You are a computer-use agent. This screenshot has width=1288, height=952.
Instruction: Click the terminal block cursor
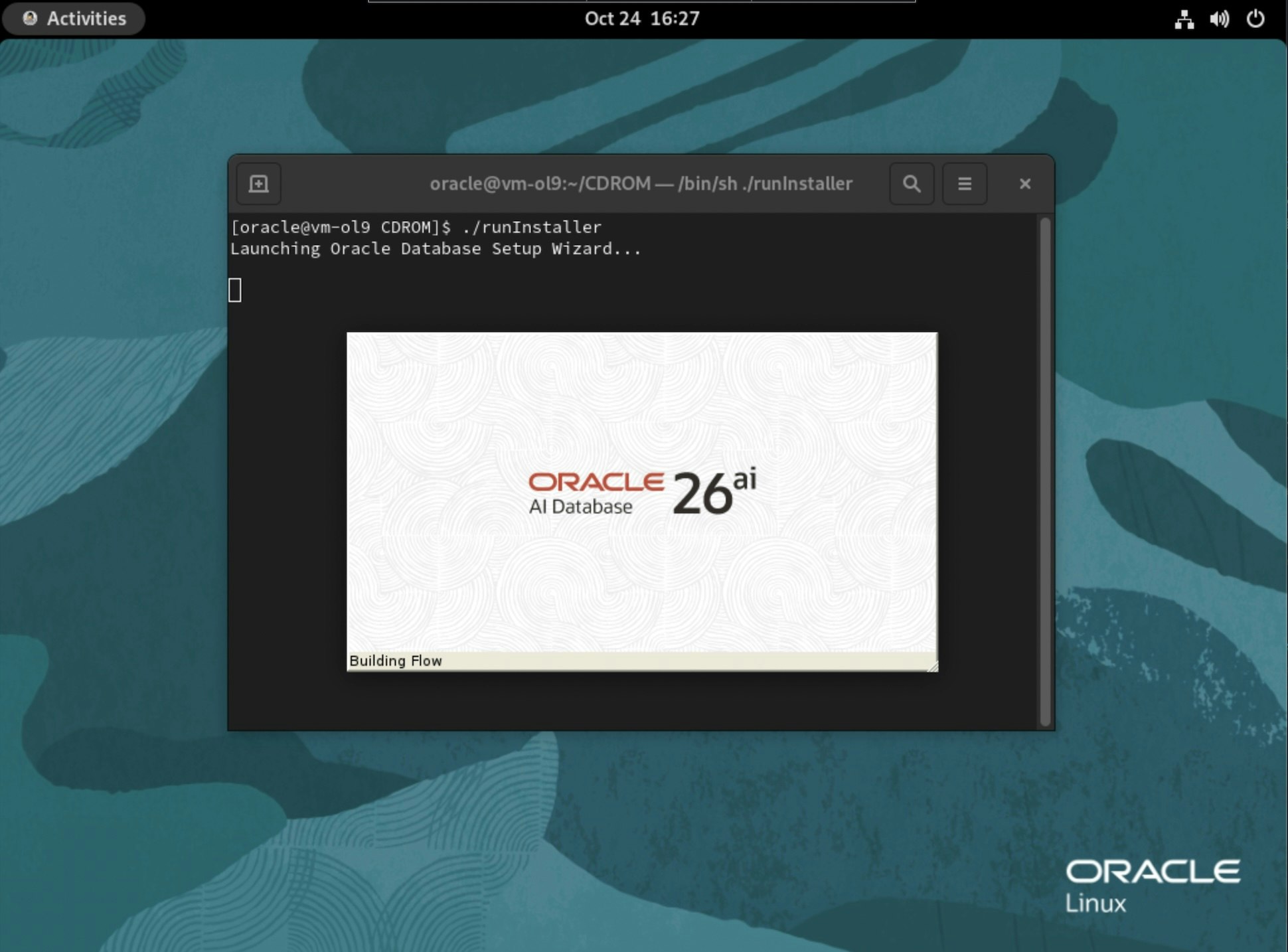(x=235, y=290)
